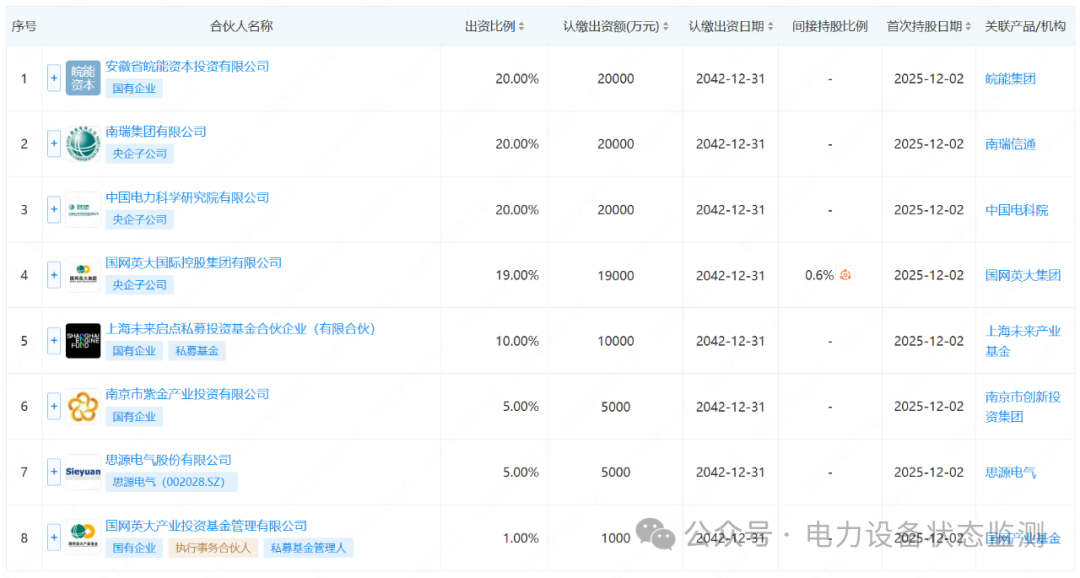Image resolution: width=1080 pixels, height=578 pixels.
Task: Click 国有企业 tag under 国网英大产业投资基金管理
Action: point(134,548)
